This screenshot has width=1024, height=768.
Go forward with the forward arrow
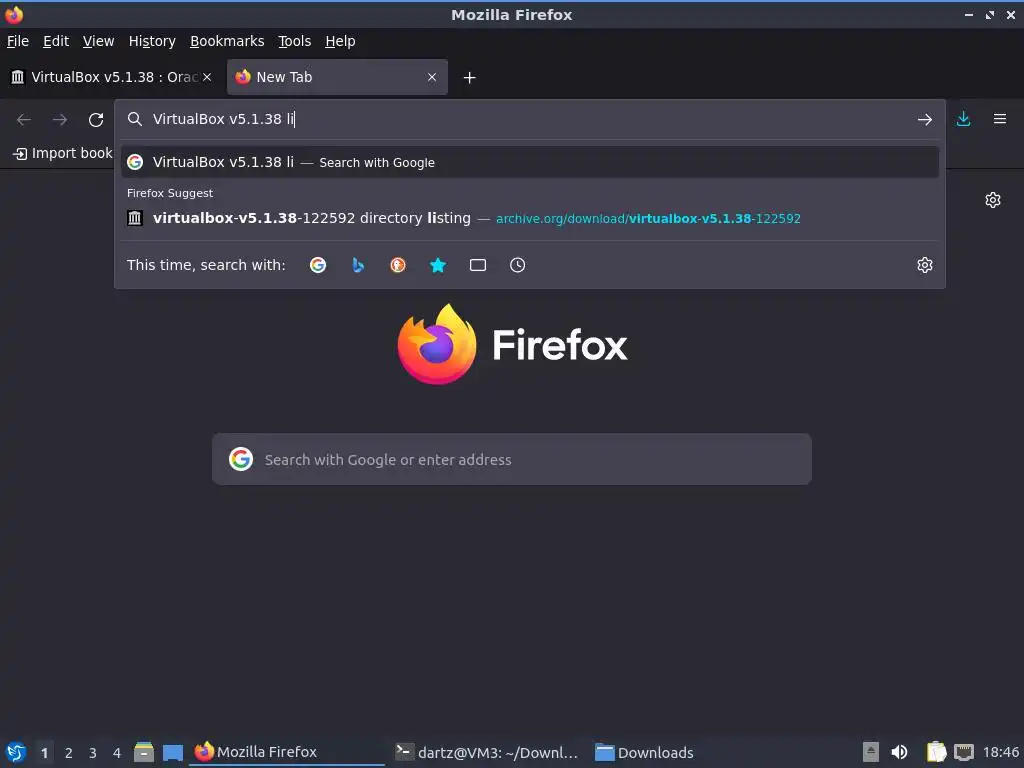click(59, 120)
